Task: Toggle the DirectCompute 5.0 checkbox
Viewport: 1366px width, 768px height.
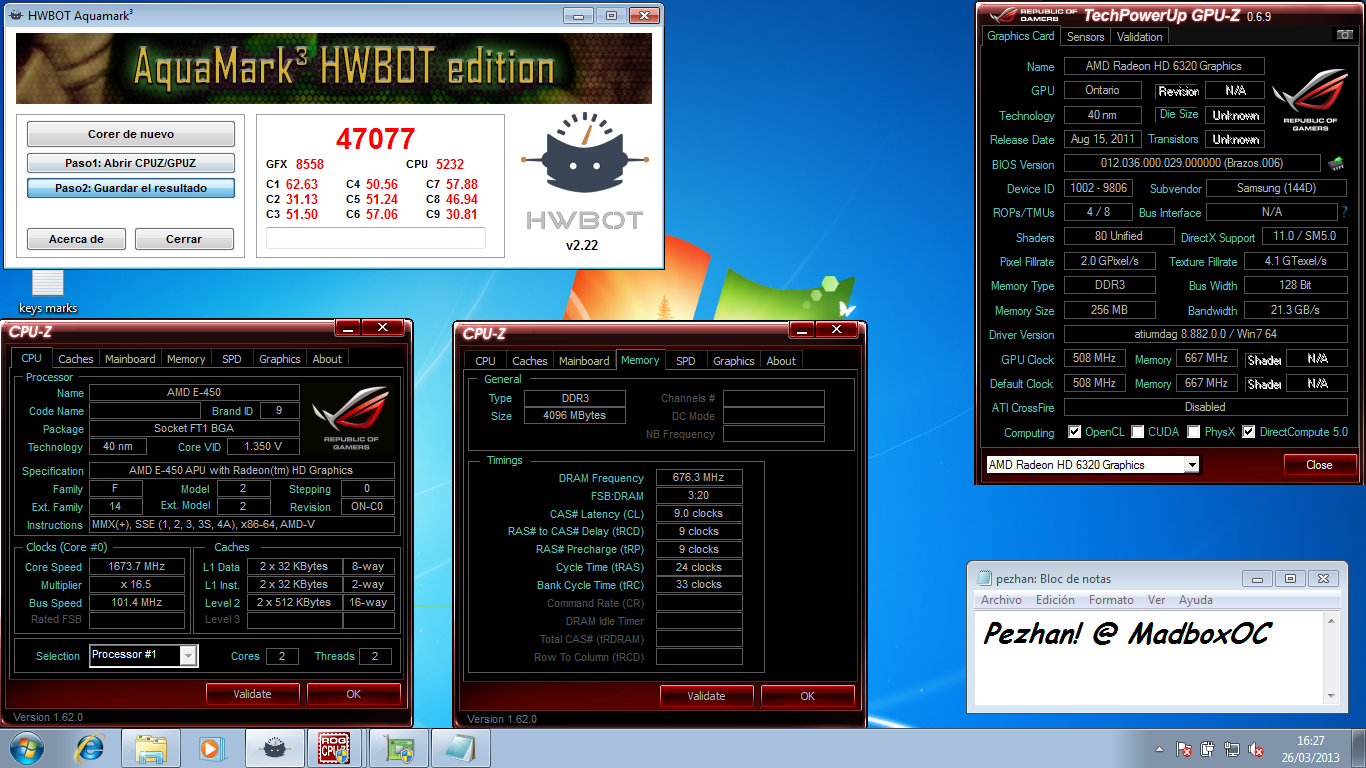Action: point(1248,432)
